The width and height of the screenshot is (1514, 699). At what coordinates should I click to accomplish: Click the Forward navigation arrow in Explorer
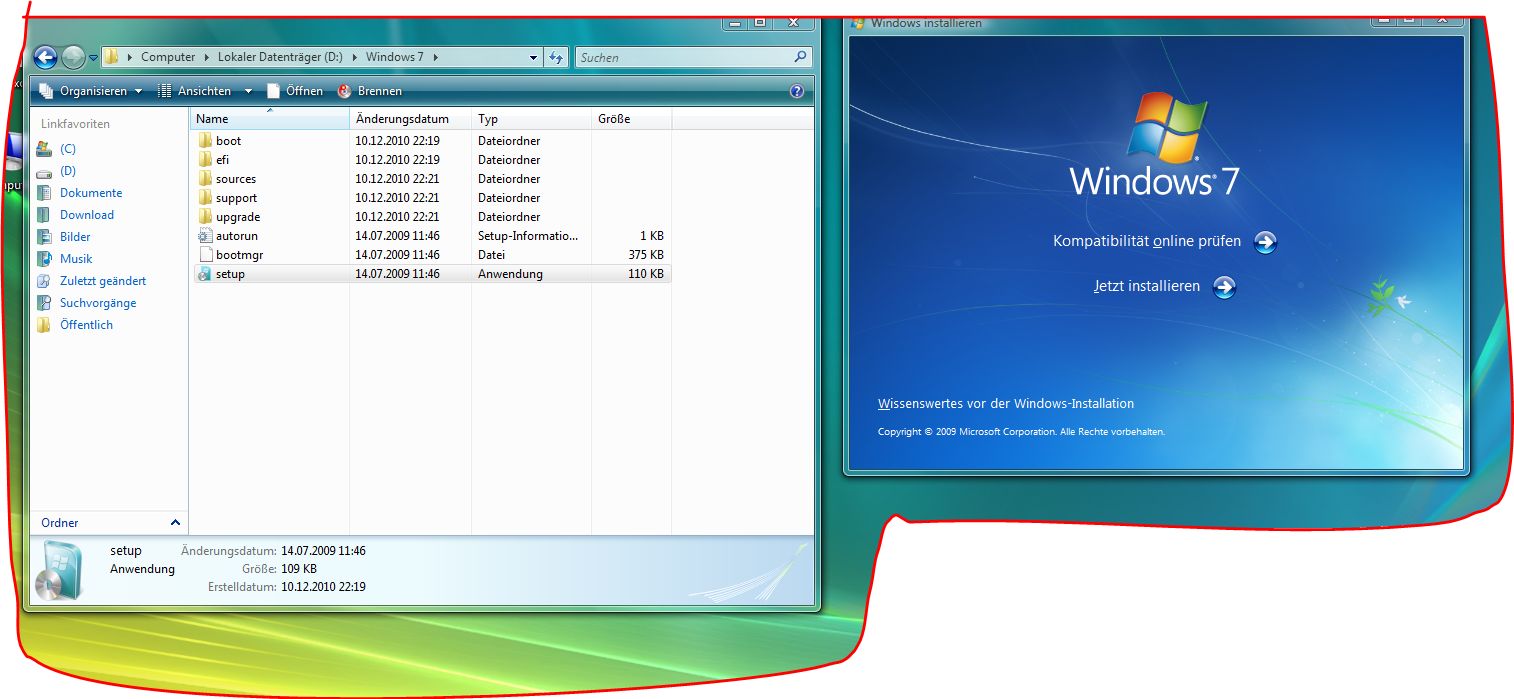[73, 57]
